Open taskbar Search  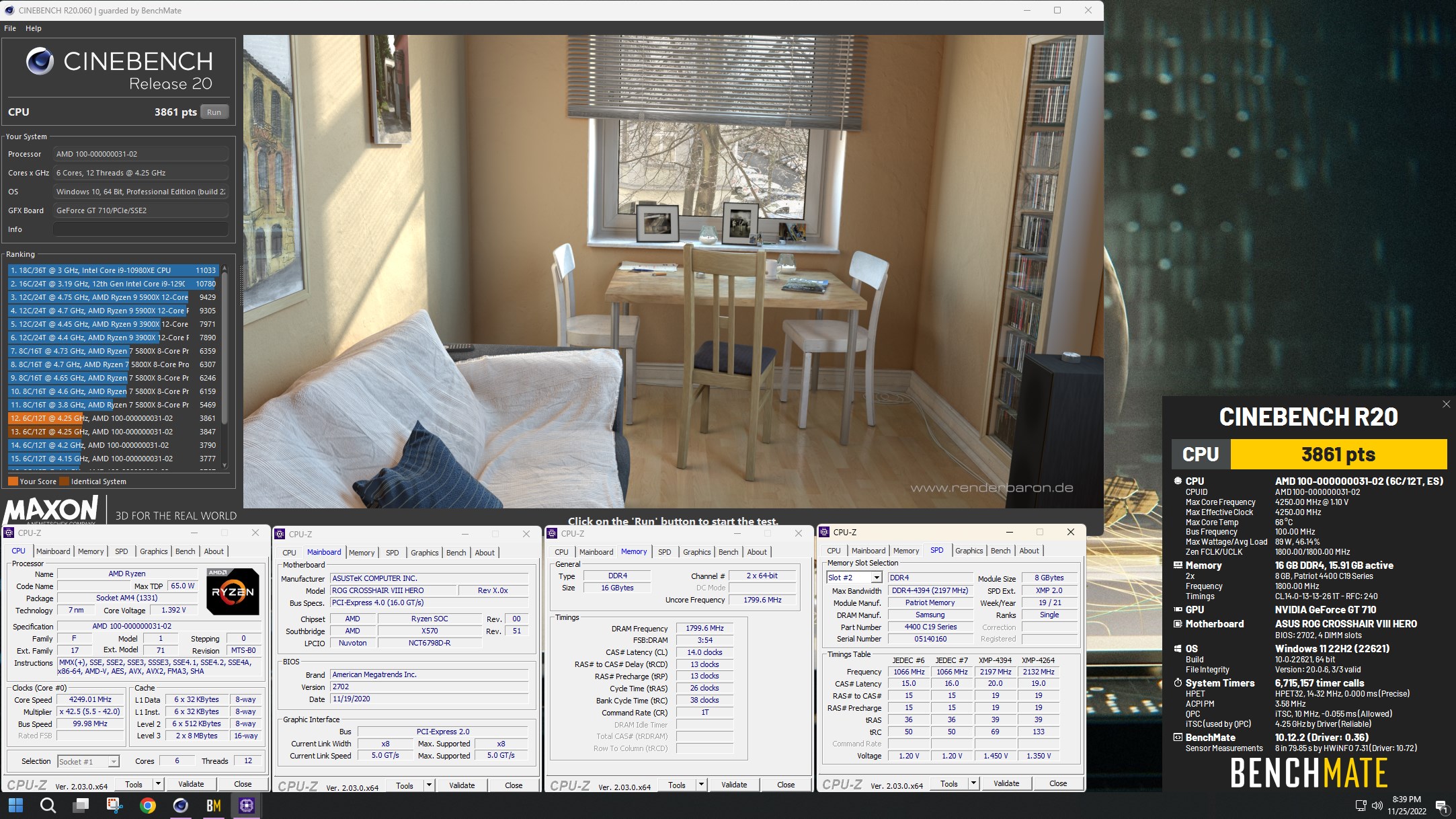(x=48, y=805)
